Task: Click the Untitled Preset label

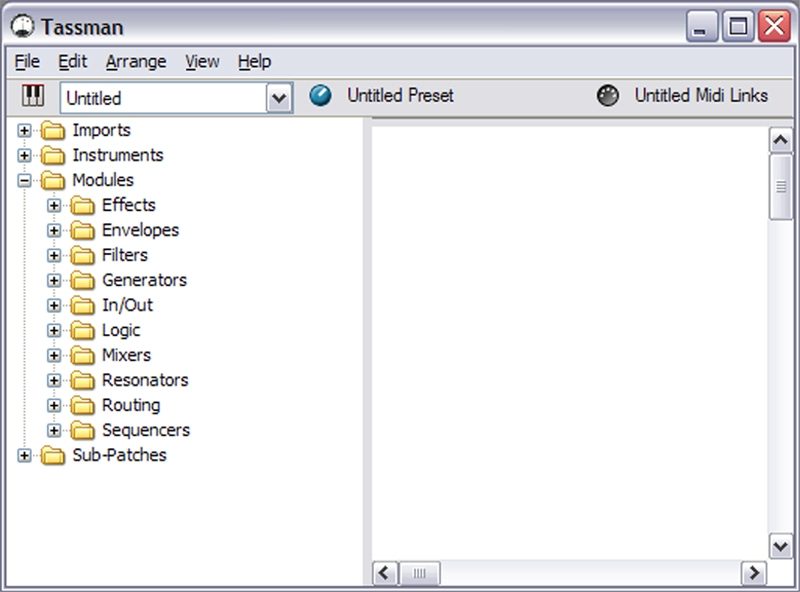Action: point(401,95)
